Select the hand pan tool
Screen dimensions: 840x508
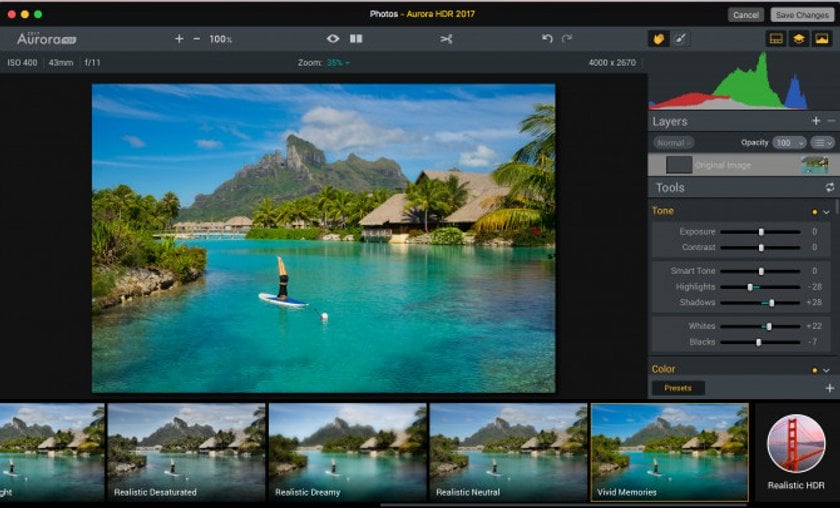658,39
